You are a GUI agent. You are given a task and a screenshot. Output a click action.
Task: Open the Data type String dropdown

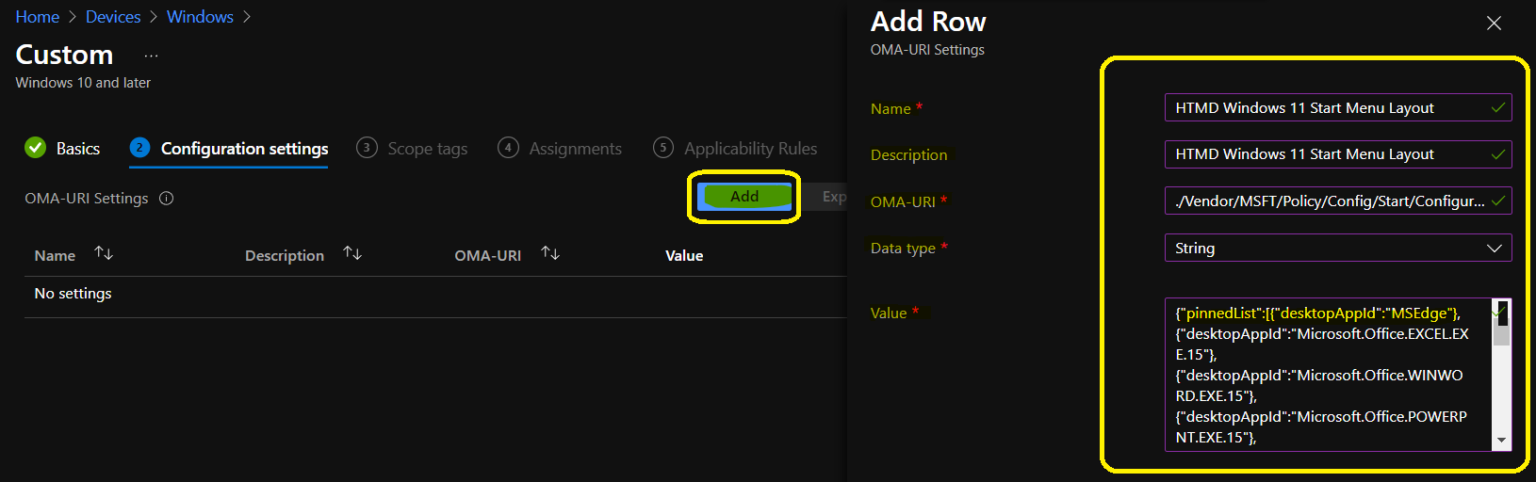tap(1337, 248)
